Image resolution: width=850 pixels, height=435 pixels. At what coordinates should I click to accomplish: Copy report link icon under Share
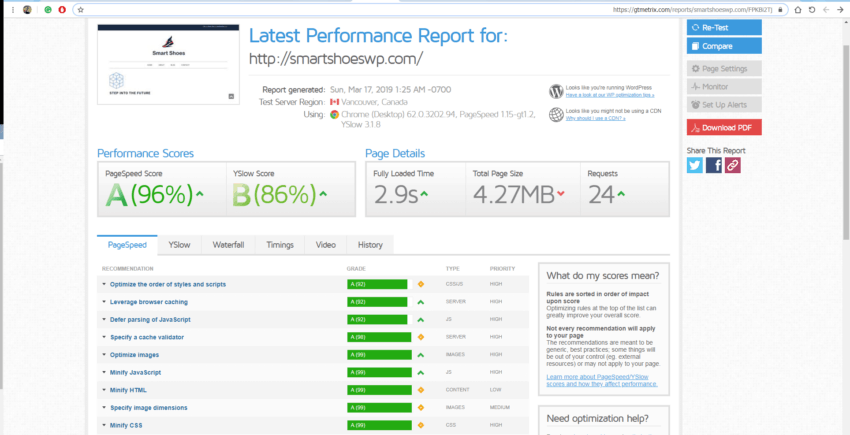[x=732, y=165]
